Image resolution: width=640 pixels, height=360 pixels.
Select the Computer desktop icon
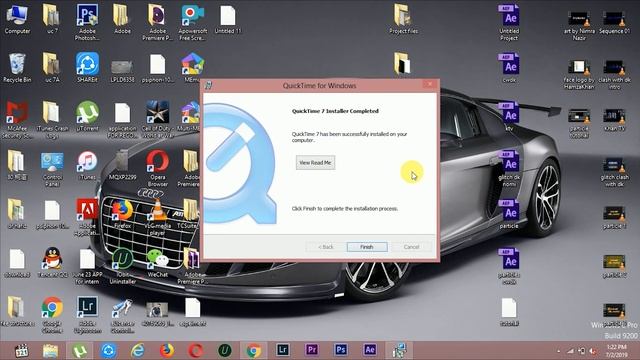click(x=17, y=20)
